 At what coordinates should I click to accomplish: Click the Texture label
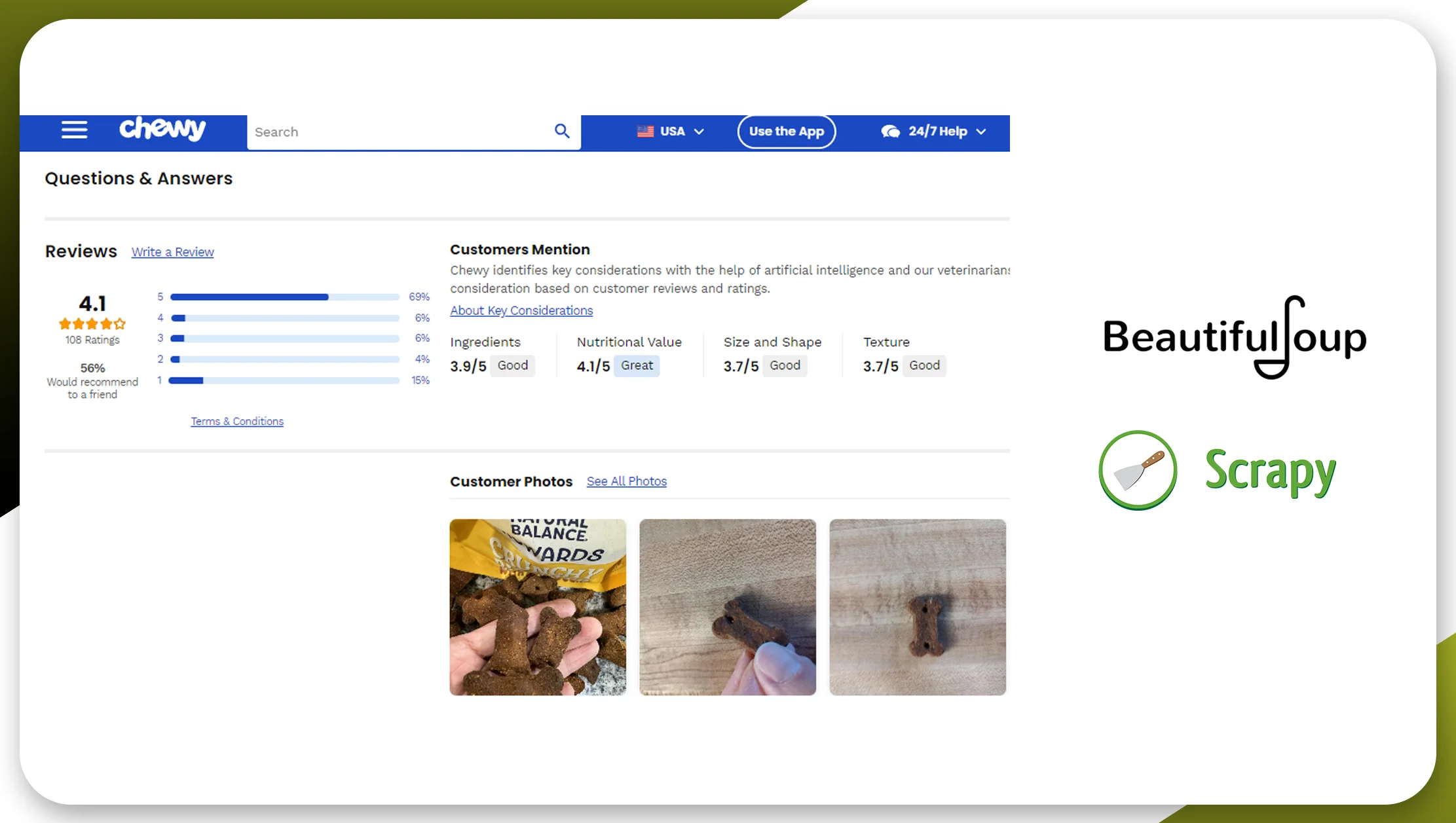(886, 342)
